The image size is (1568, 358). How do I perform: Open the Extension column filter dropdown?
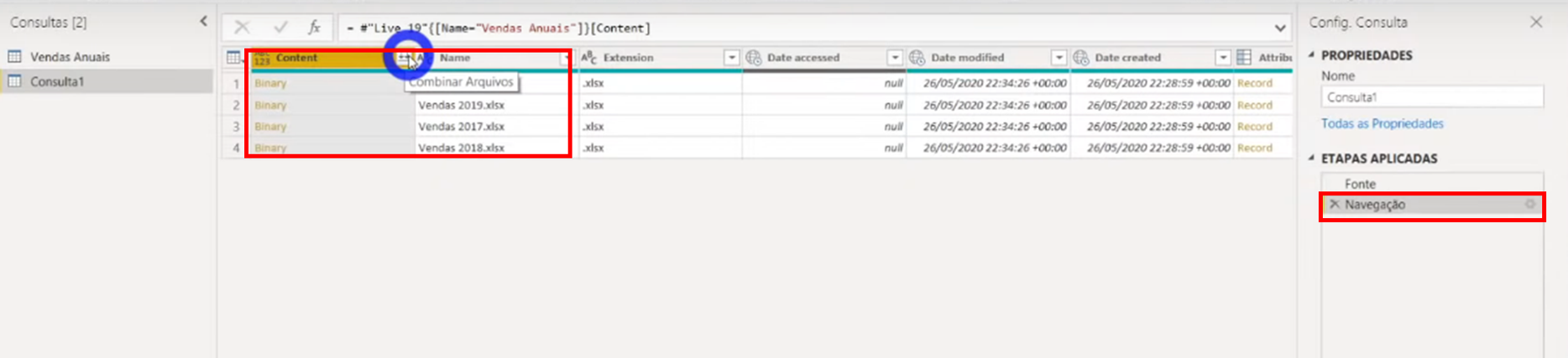point(731,58)
